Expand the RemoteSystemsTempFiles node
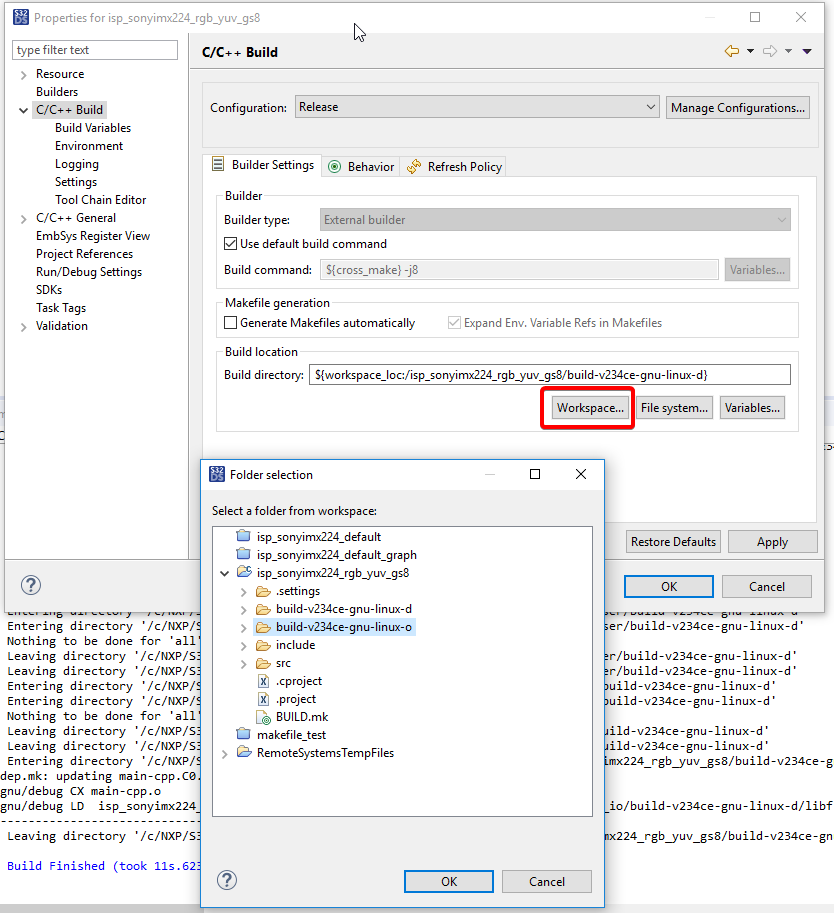Image resolution: width=834 pixels, height=913 pixels. (x=224, y=754)
